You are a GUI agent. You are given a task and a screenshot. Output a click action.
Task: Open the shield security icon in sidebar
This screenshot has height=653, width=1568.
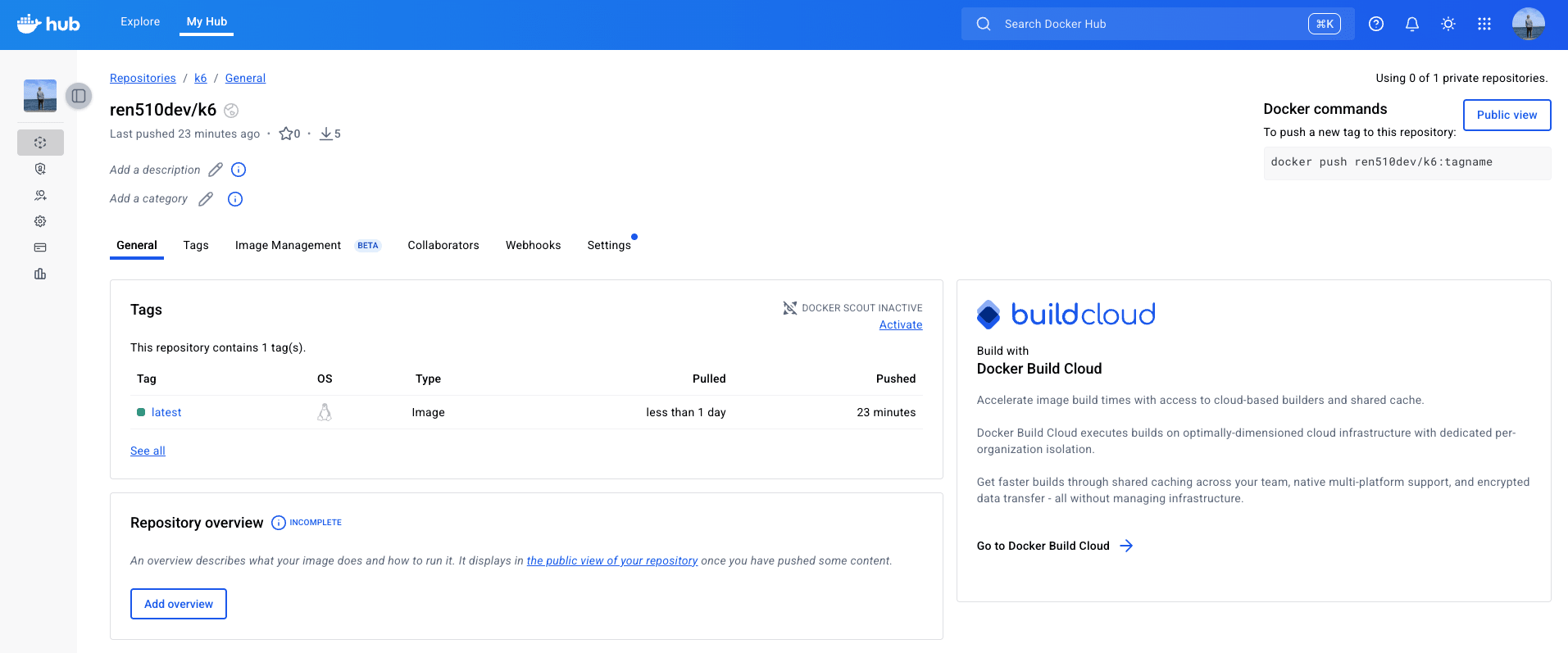click(40, 169)
